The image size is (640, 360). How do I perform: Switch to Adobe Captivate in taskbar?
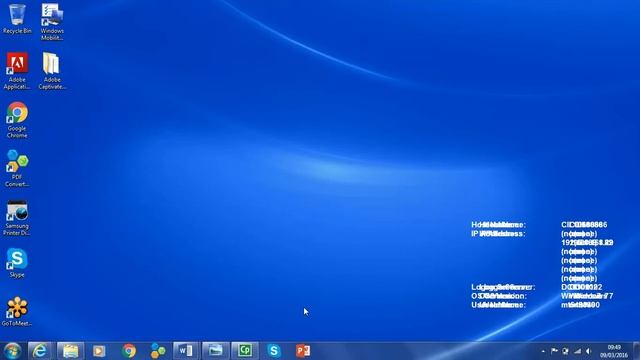click(x=245, y=351)
